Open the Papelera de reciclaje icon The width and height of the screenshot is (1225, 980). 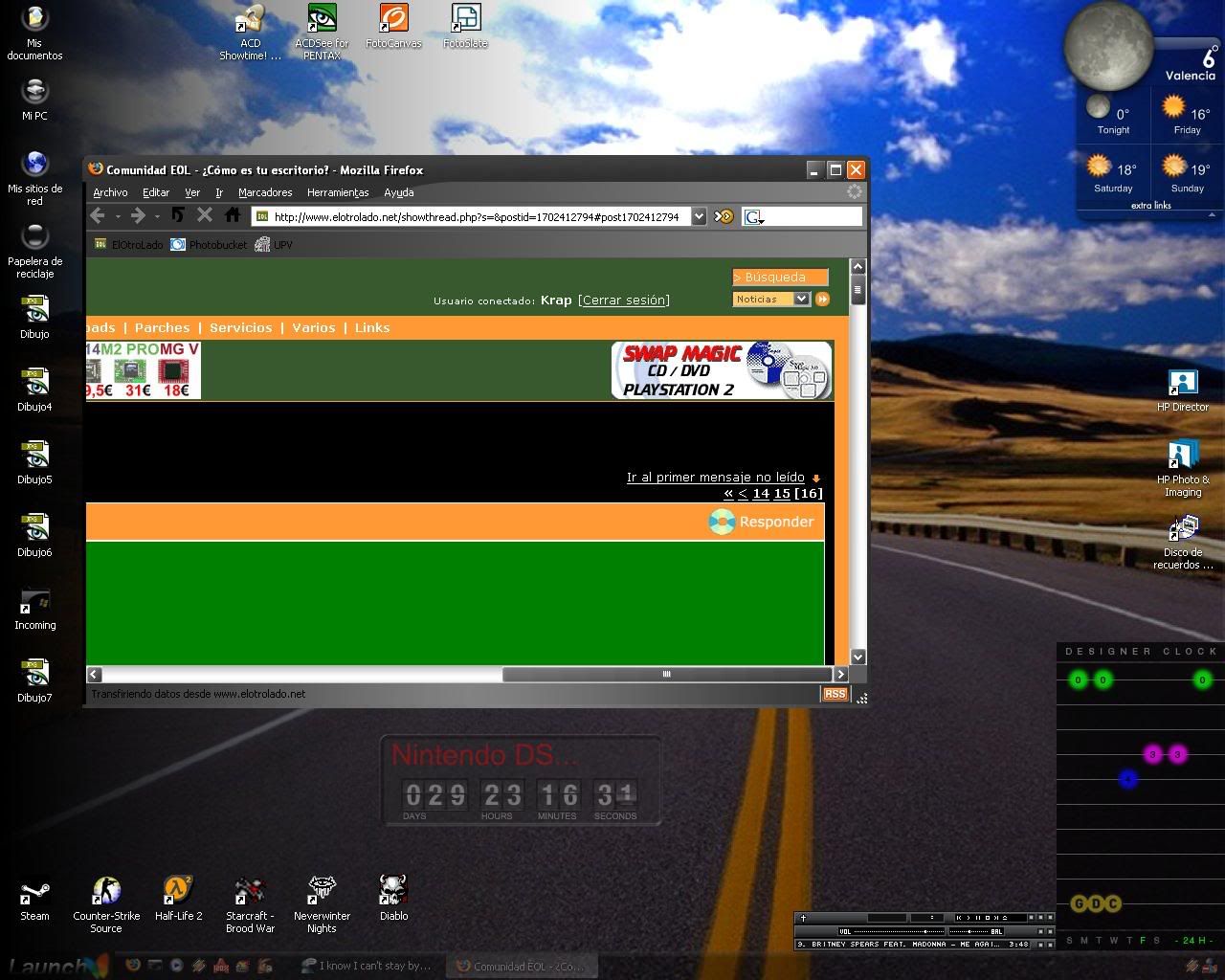point(34,251)
